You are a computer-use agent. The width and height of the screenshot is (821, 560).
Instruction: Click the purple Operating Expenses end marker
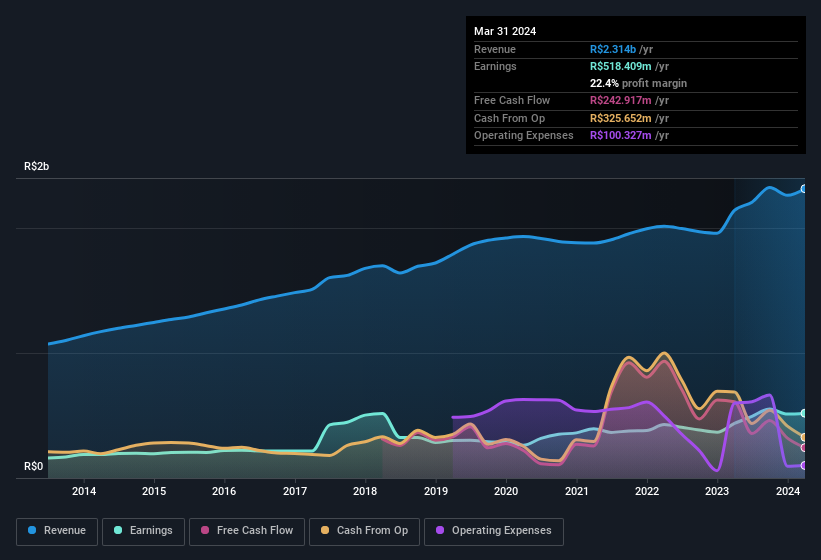pyautogui.click(x=804, y=465)
